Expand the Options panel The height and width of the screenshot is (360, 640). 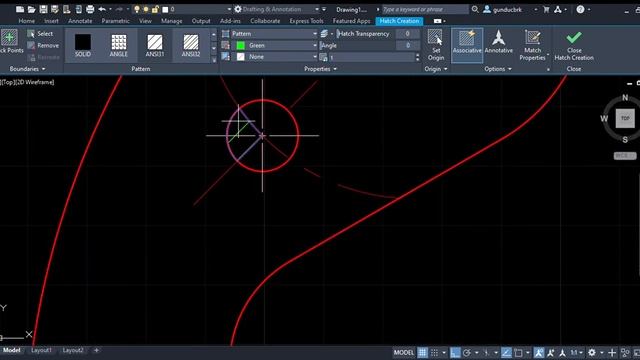coord(498,69)
